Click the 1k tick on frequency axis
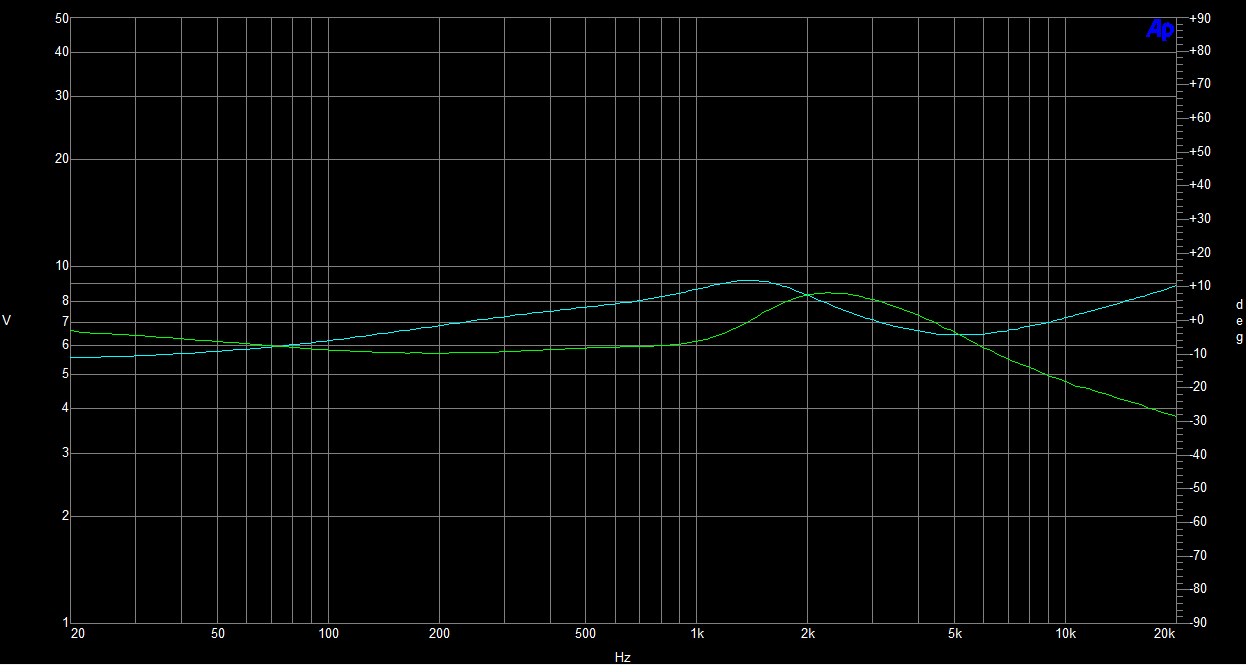Image resolution: width=1246 pixels, height=665 pixels. coord(697,634)
